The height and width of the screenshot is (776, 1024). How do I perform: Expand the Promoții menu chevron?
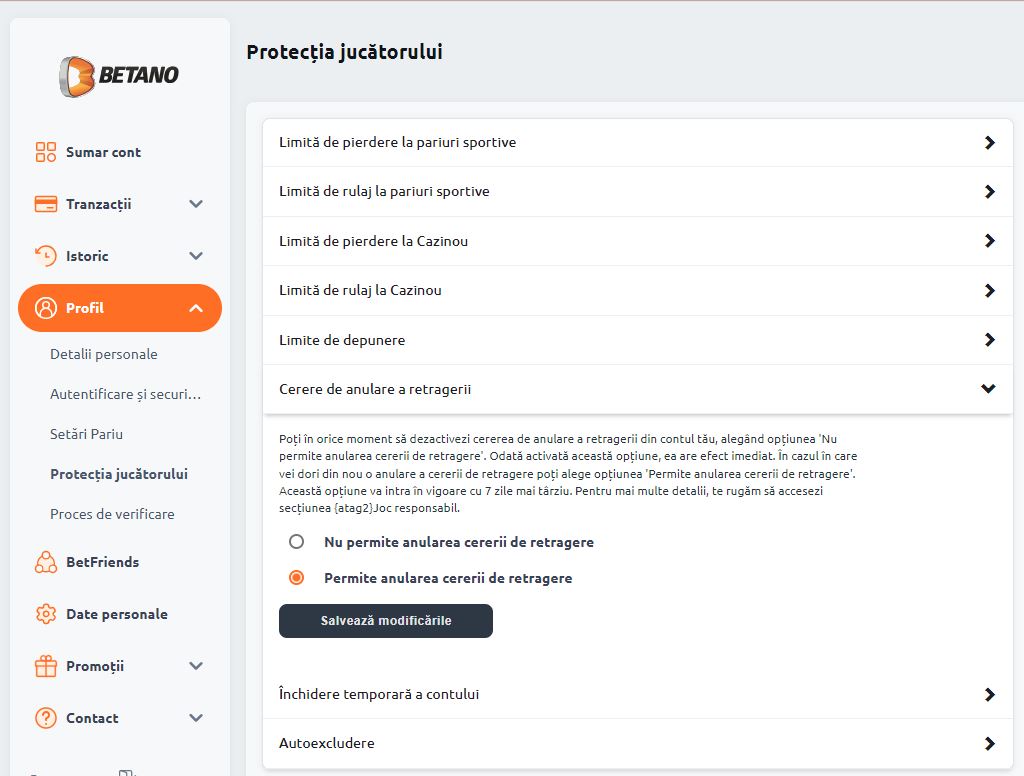point(196,666)
